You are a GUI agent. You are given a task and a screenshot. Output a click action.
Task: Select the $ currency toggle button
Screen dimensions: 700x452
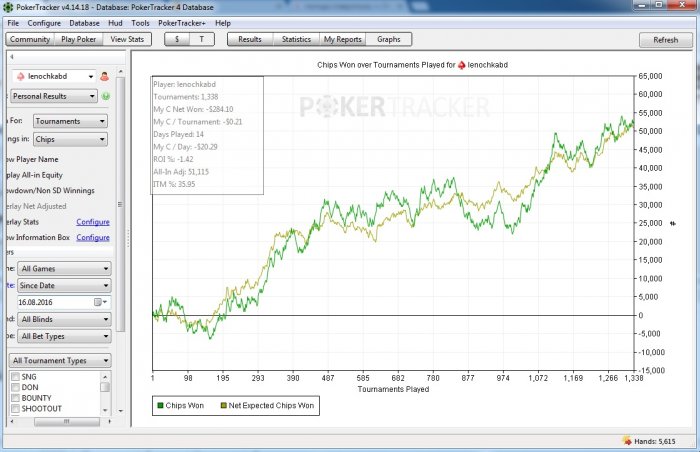(177, 39)
